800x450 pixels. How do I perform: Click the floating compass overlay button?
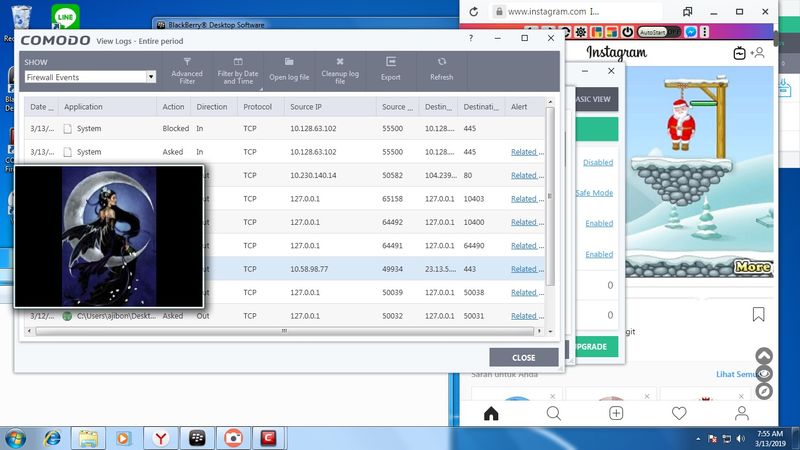[x=764, y=391]
